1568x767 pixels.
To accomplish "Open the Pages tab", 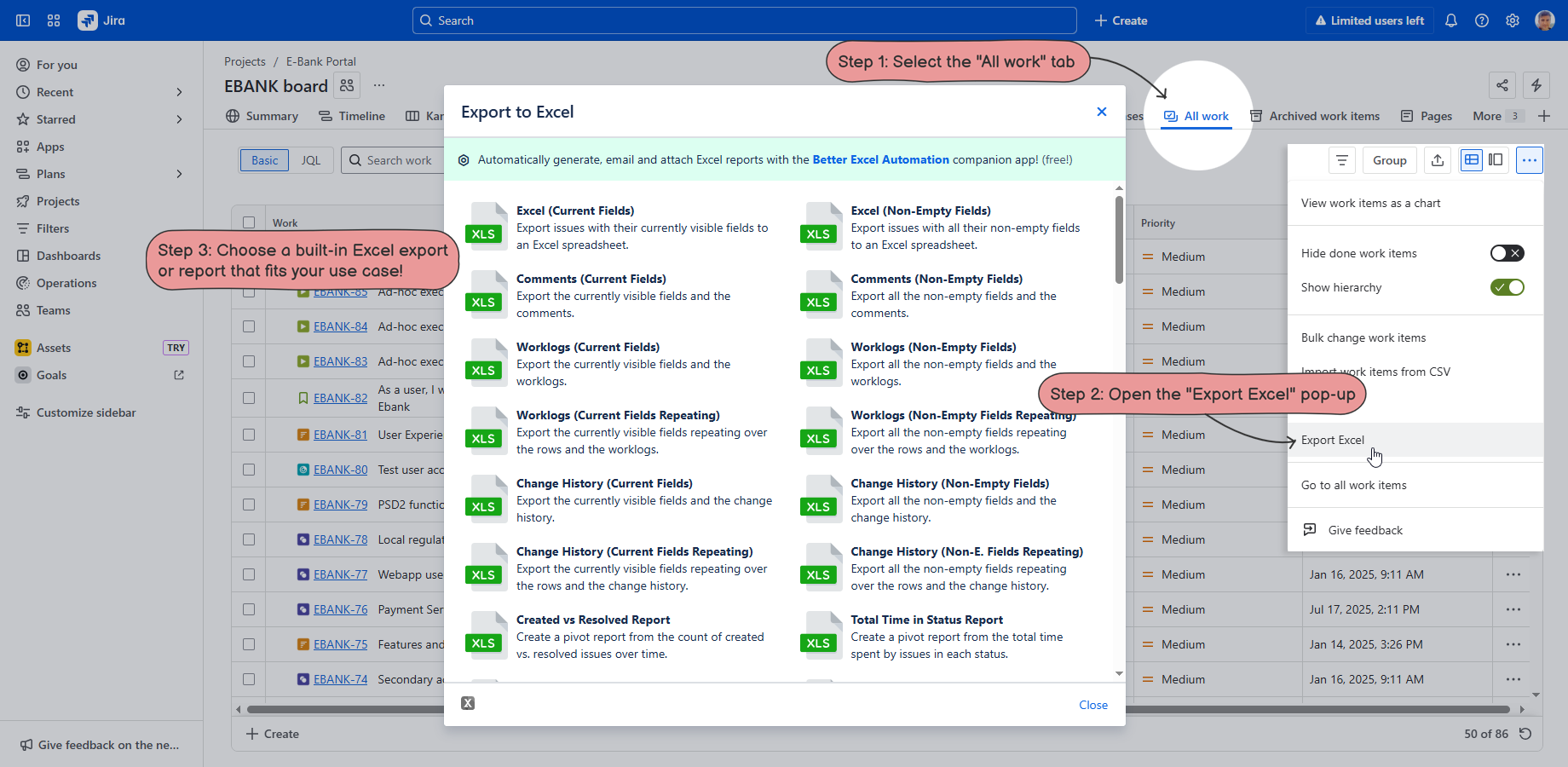I will (x=1427, y=116).
